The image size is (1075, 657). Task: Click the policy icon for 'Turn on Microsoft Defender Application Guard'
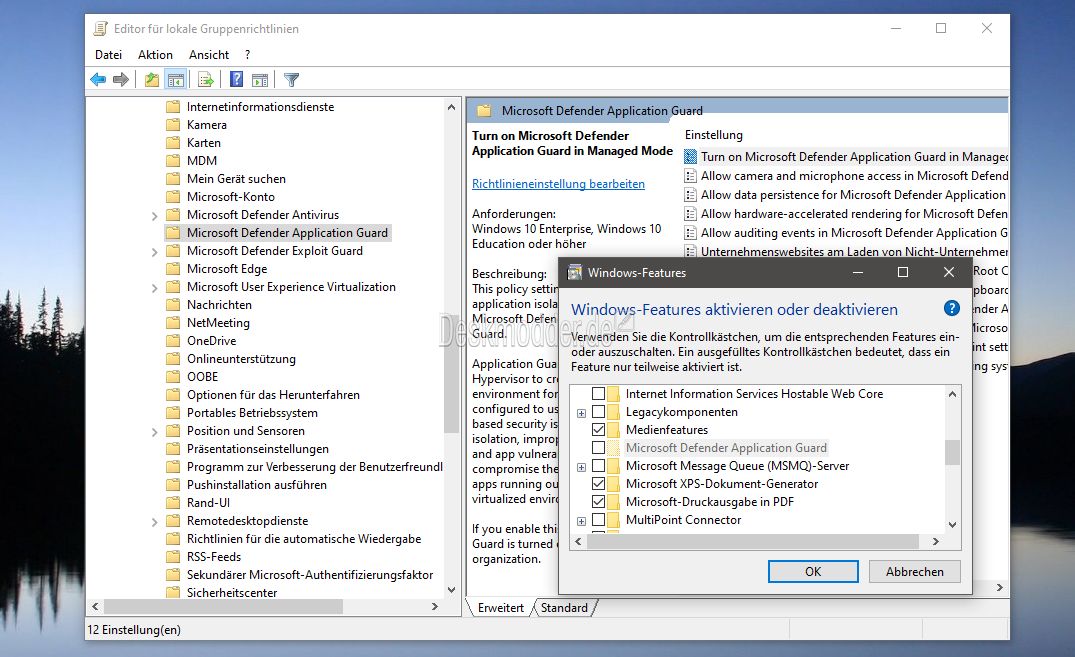(690, 157)
